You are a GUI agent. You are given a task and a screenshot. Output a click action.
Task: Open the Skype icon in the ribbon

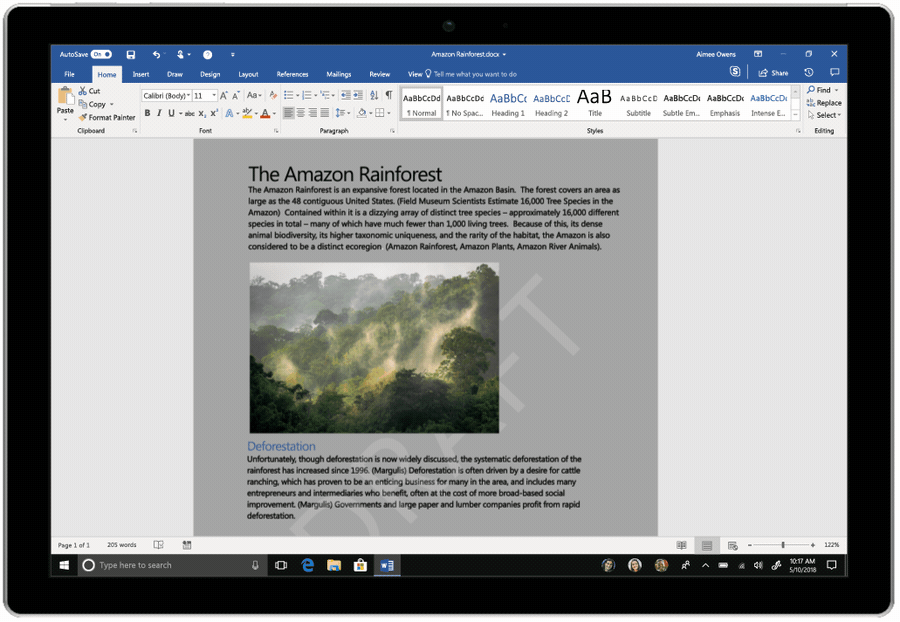pyautogui.click(x=735, y=72)
